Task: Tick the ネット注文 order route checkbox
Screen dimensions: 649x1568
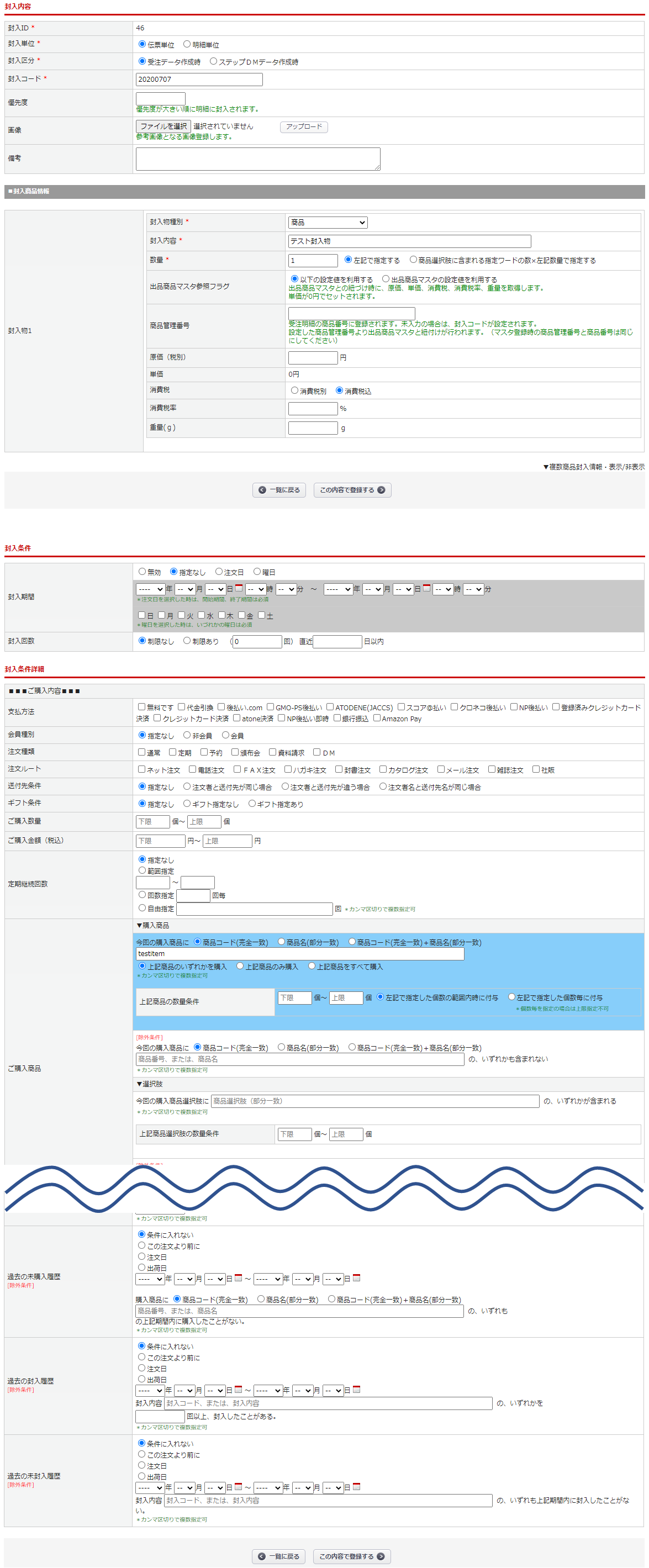Action: [142, 769]
